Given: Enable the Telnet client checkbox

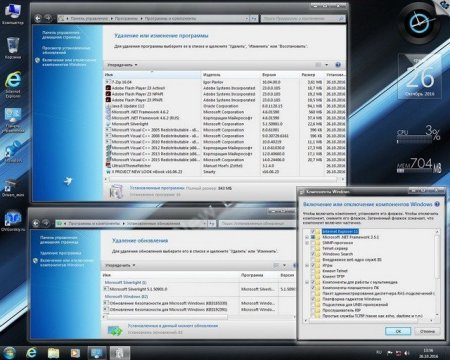Looking at the screenshot, I should [x=313, y=271].
